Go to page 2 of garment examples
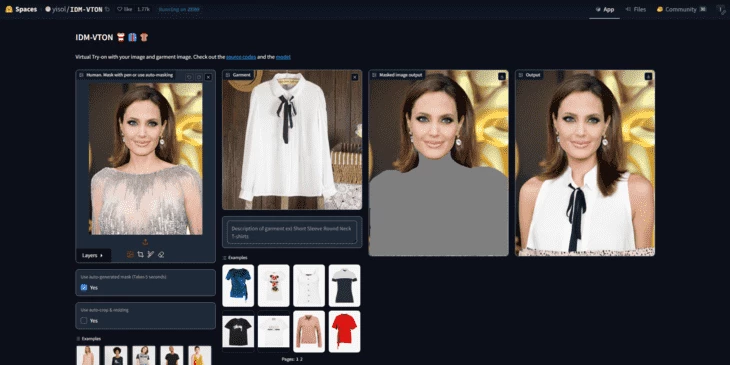 (301, 359)
